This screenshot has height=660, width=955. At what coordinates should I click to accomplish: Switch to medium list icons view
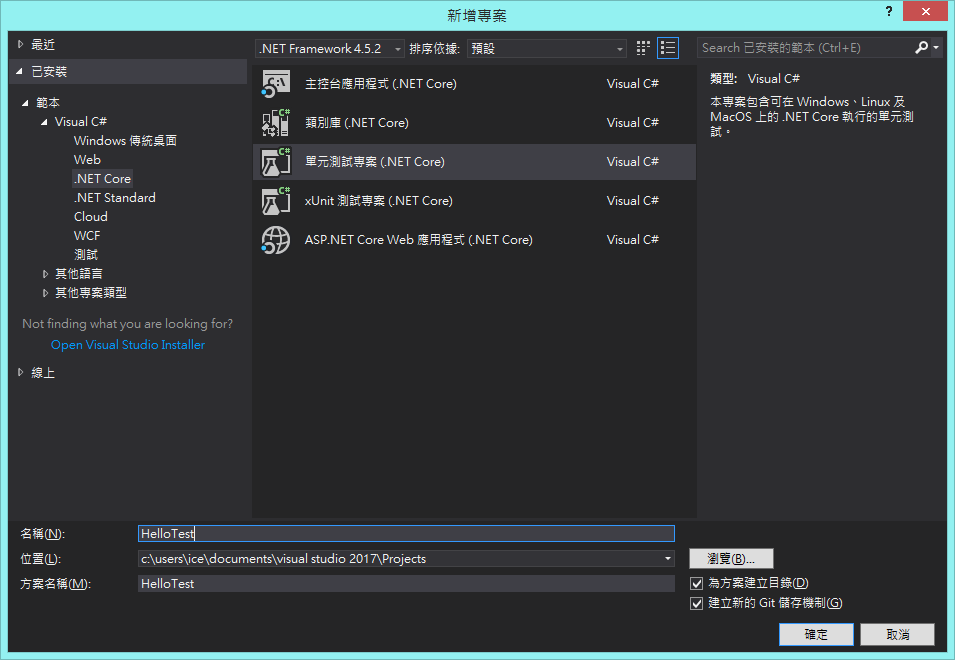coord(668,48)
